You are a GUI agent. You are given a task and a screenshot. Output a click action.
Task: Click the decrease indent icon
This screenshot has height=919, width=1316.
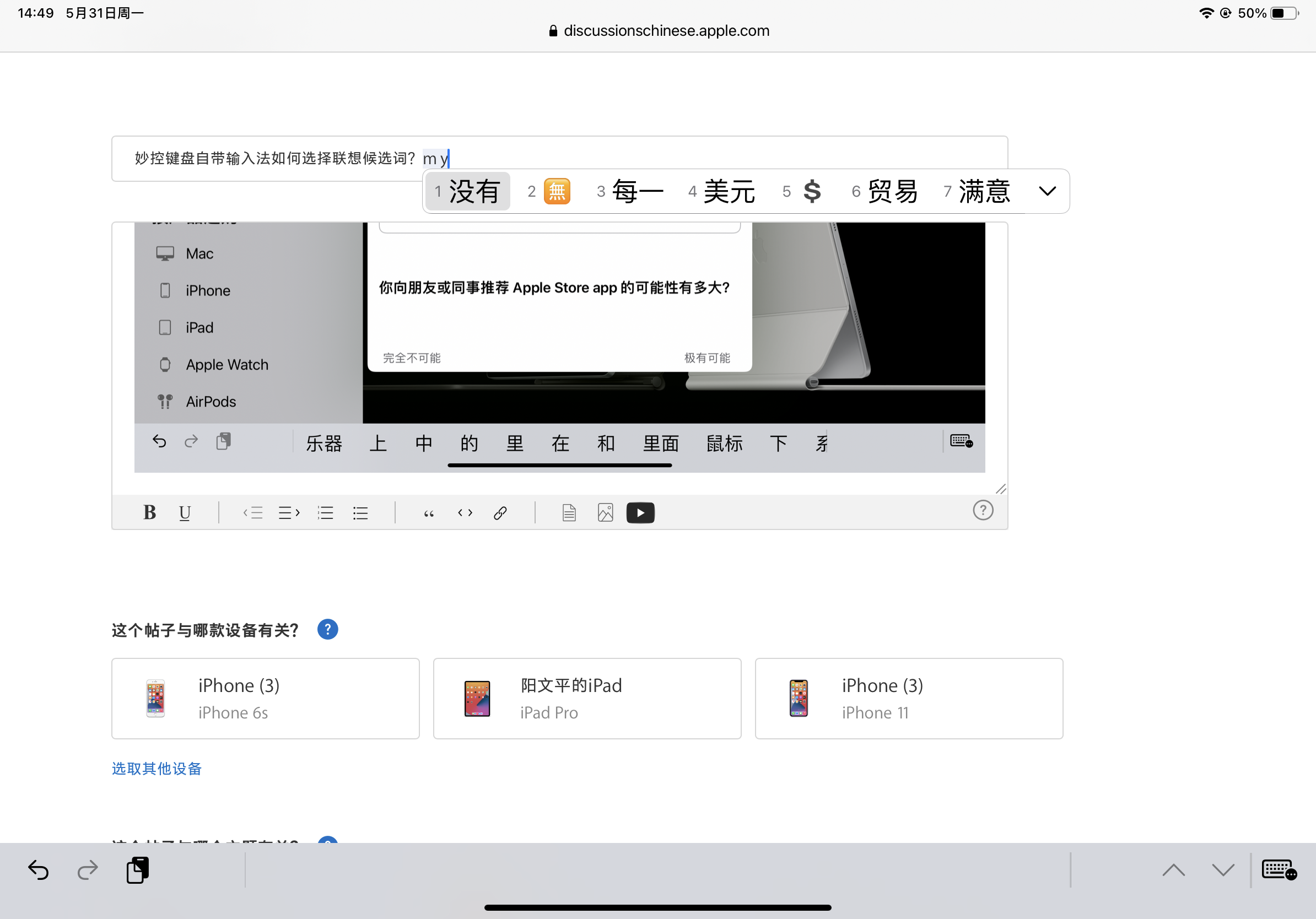(253, 512)
